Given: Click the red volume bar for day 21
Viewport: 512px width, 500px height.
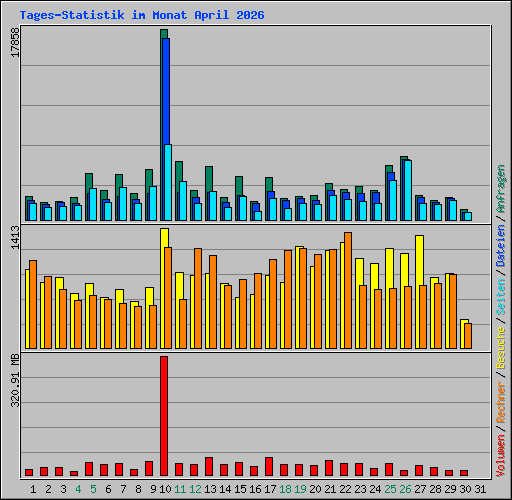Looking at the screenshot, I should coord(329,468).
